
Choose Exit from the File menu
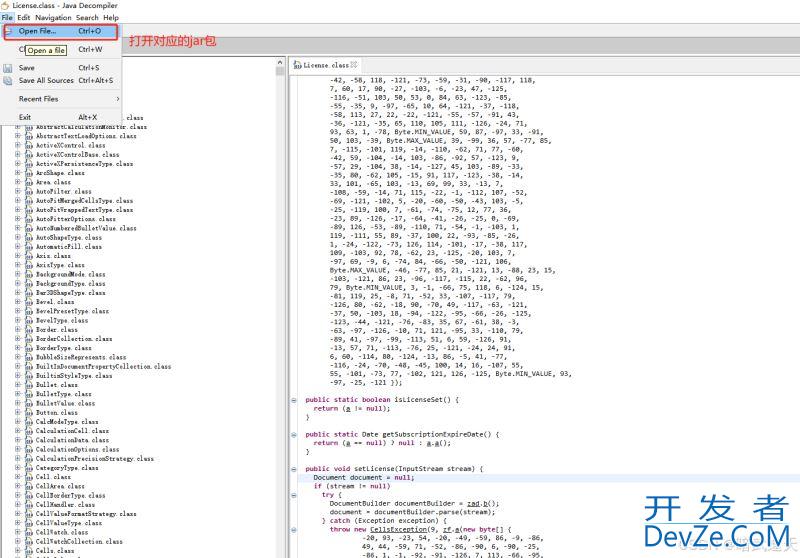61,117
